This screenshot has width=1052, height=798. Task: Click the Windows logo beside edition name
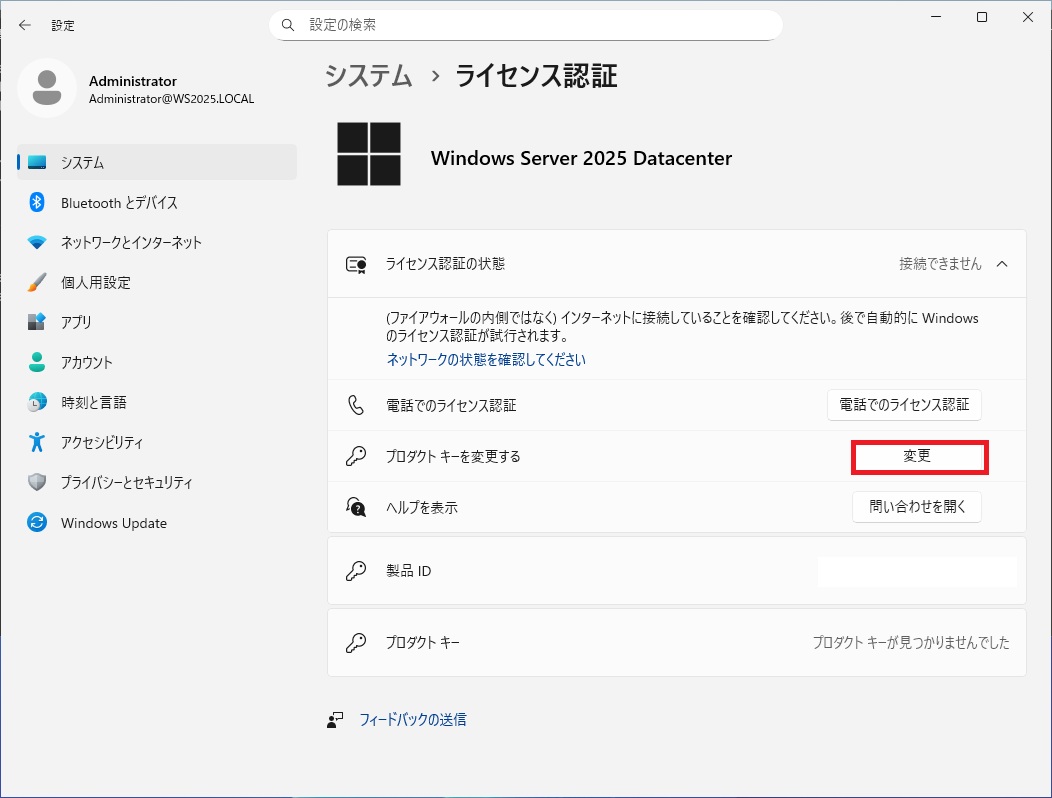[369, 154]
